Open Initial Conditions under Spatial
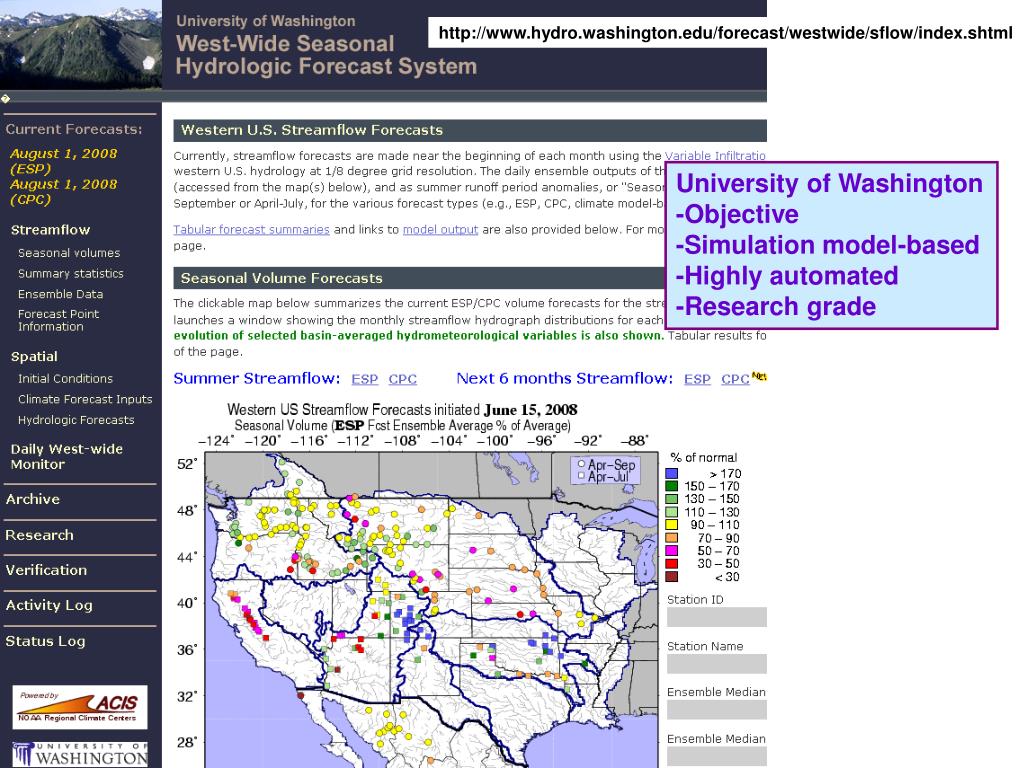Screen dimensions: 1024x768 coord(65,378)
